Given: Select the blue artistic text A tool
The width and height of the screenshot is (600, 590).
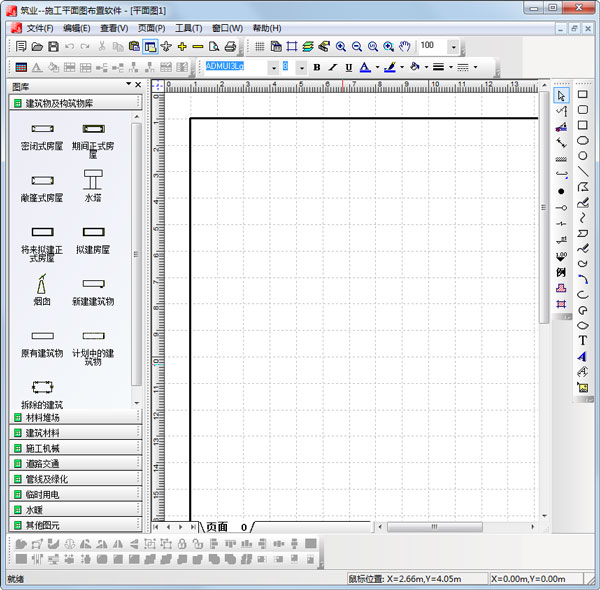Looking at the screenshot, I should [582, 356].
